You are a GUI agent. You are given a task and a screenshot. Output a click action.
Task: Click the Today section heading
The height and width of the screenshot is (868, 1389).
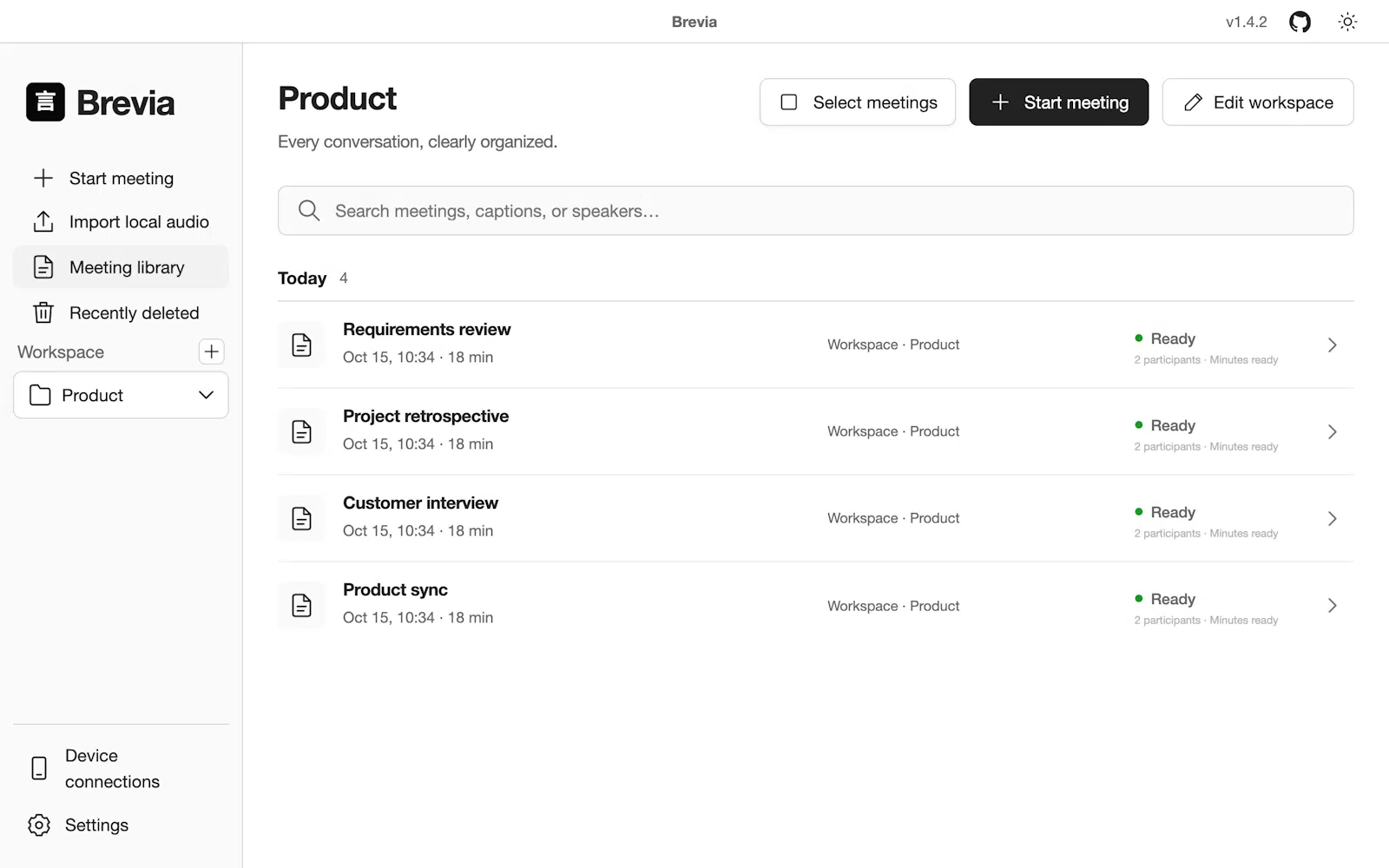click(x=302, y=278)
